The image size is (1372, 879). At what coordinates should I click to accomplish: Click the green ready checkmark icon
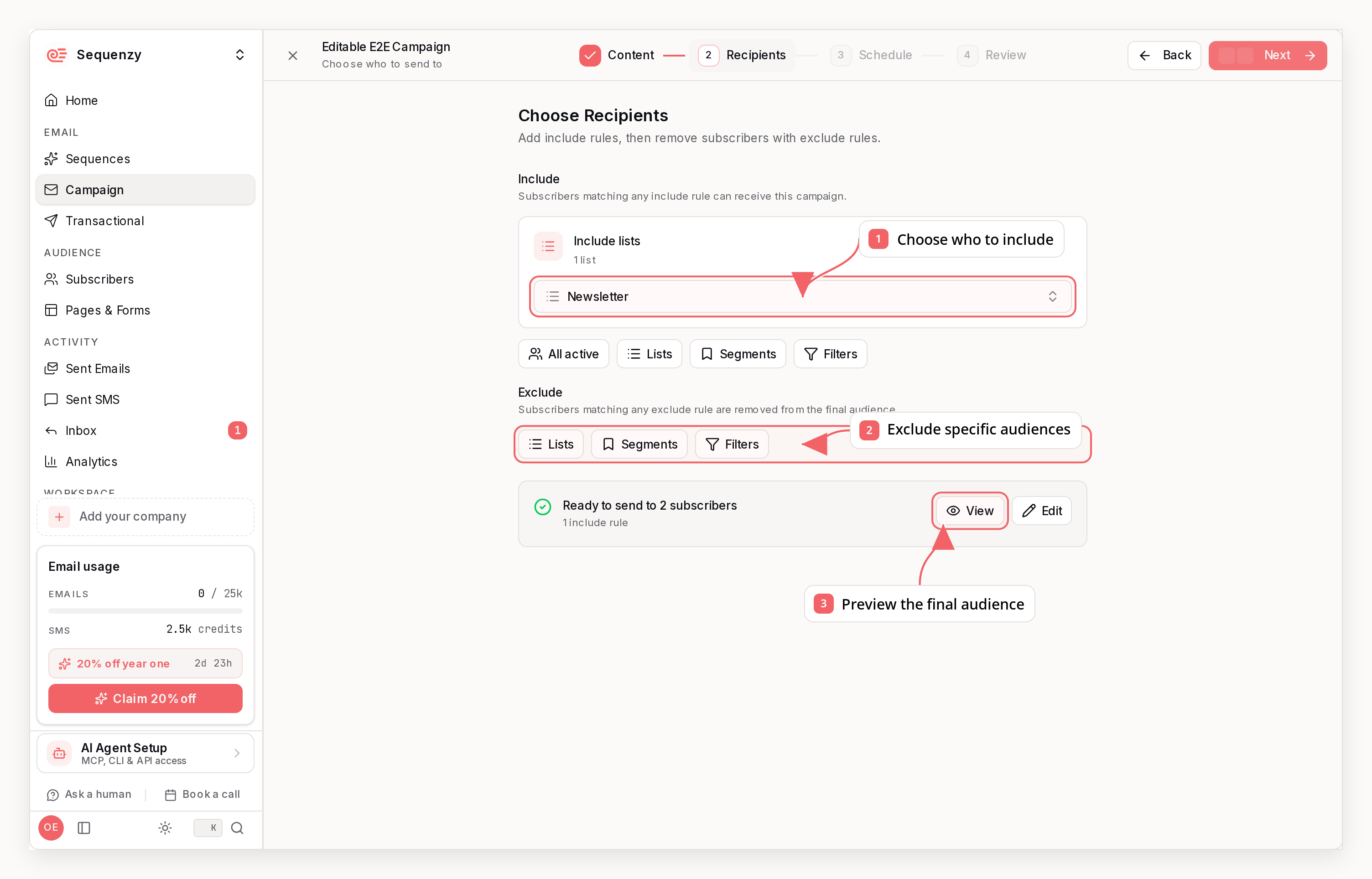pos(542,506)
